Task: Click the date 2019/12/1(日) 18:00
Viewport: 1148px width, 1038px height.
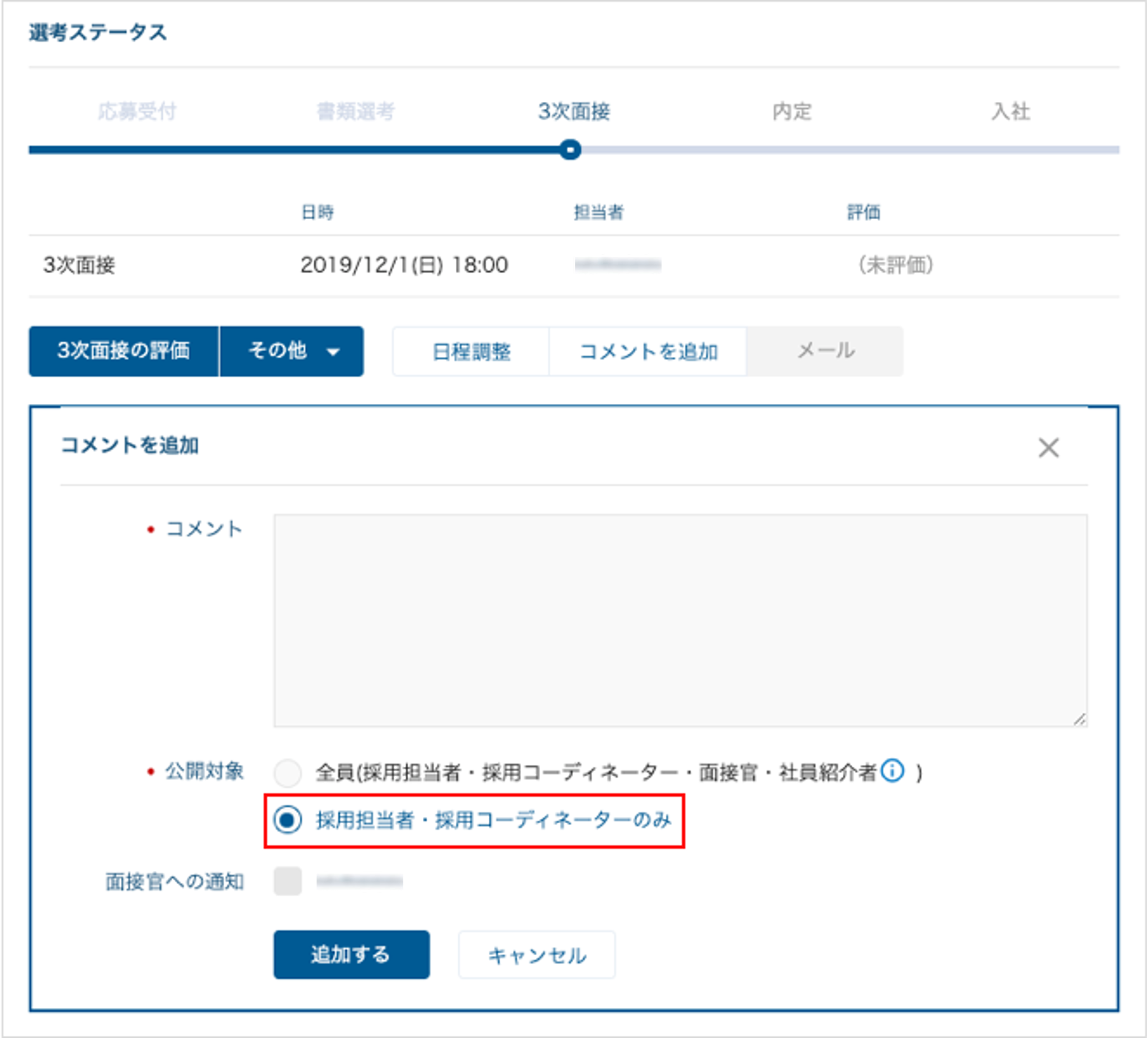Action: click(x=404, y=265)
